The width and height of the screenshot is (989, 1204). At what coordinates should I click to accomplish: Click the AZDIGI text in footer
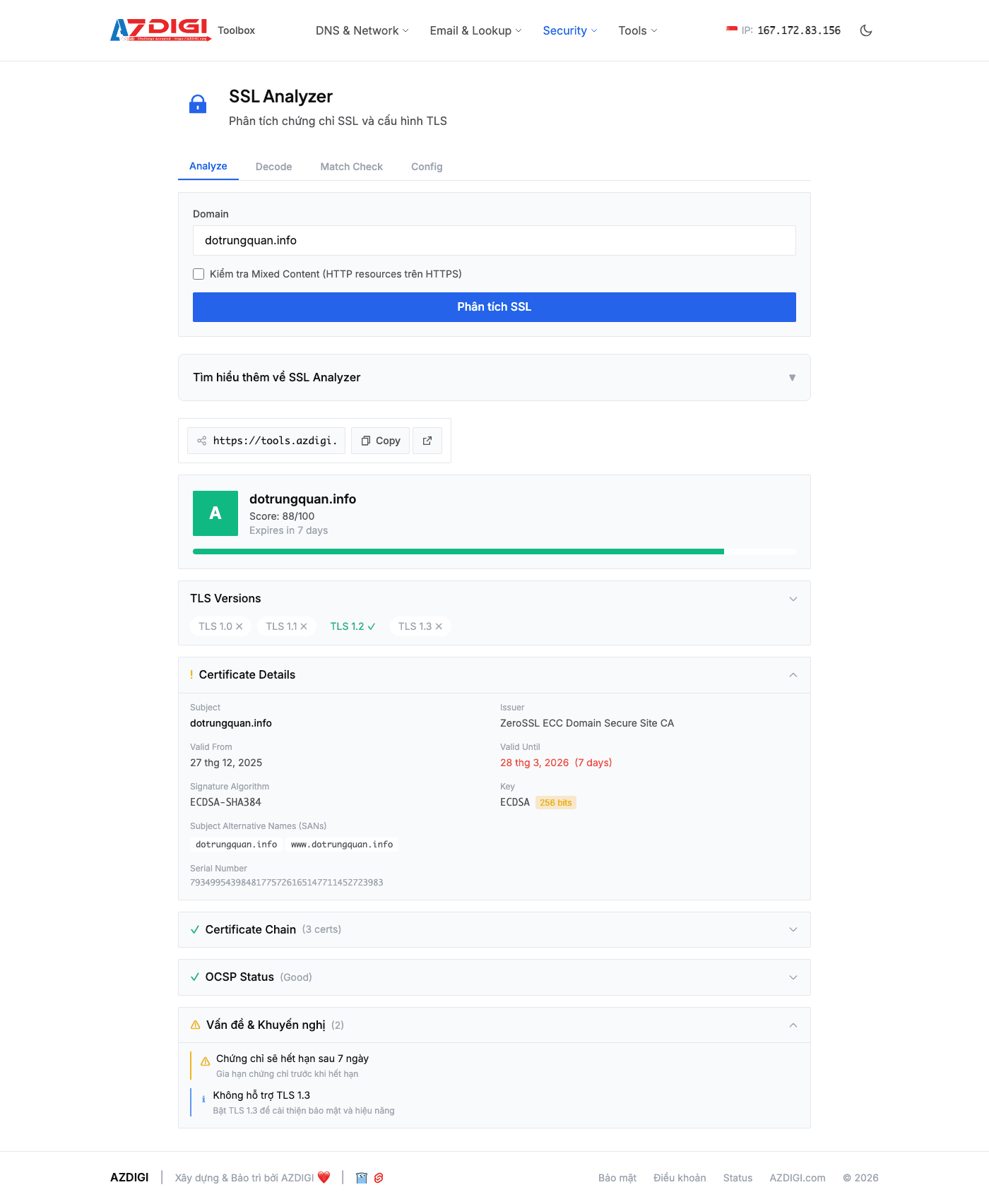pyautogui.click(x=129, y=1178)
